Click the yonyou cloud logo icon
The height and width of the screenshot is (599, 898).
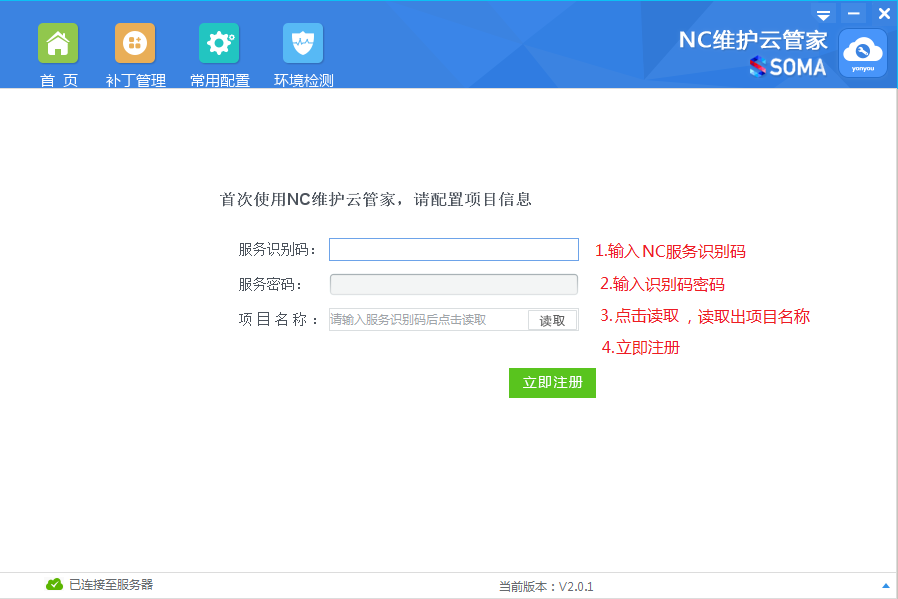(862, 53)
